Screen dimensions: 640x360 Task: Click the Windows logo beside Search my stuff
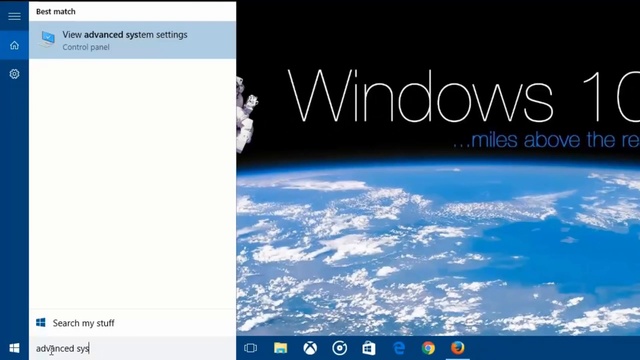pos(41,323)
